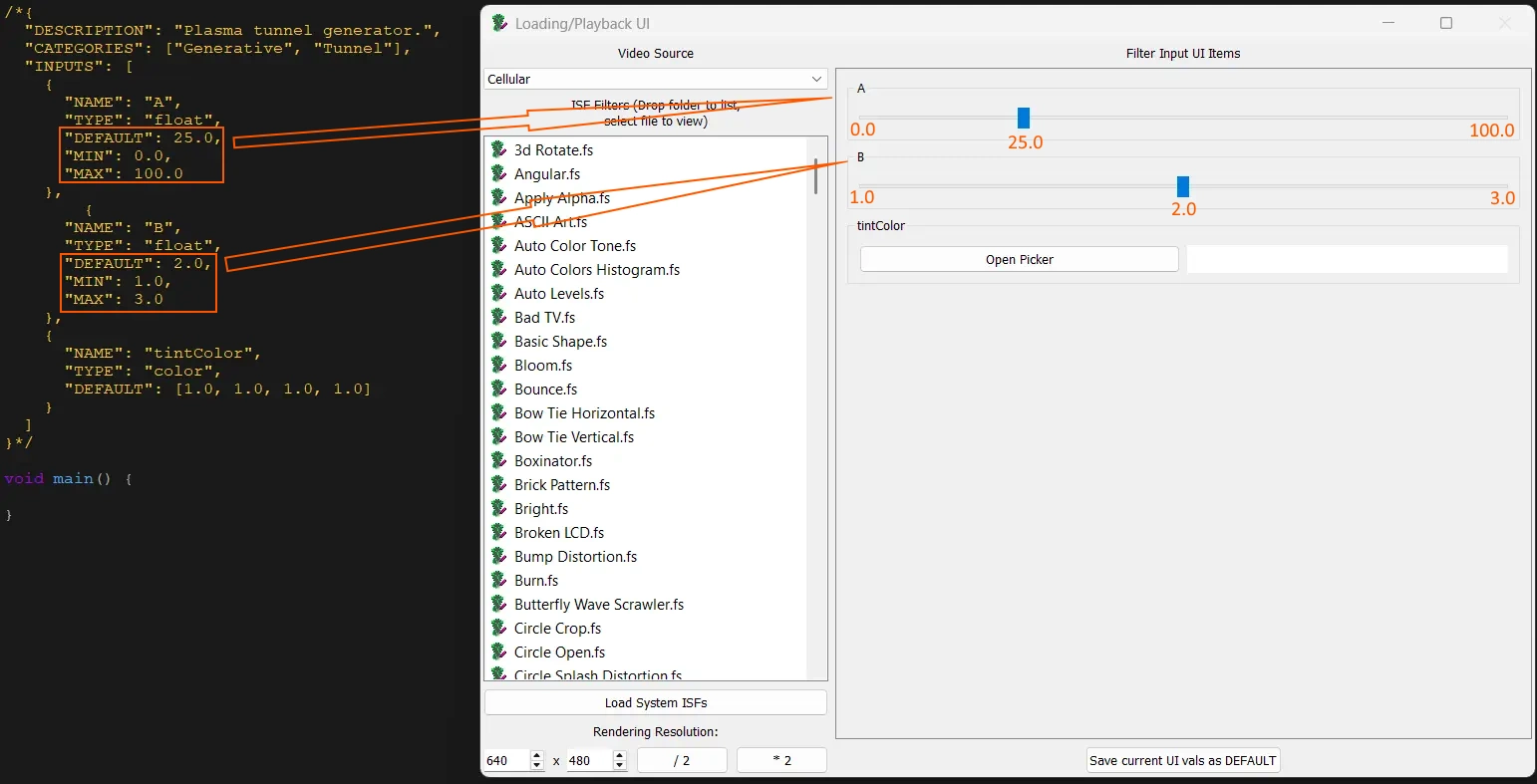Click Save current UI vals as DEFAULT

click(x=1182, y=760)
